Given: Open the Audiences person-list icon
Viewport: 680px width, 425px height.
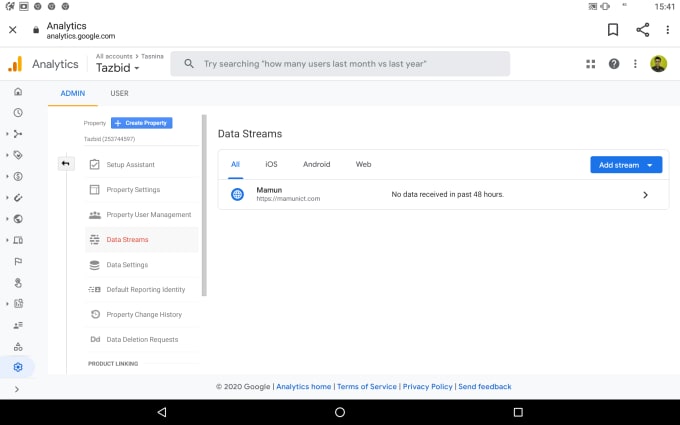Looking at the screenshot, I should pyautogui.click(x=18, y=325).
